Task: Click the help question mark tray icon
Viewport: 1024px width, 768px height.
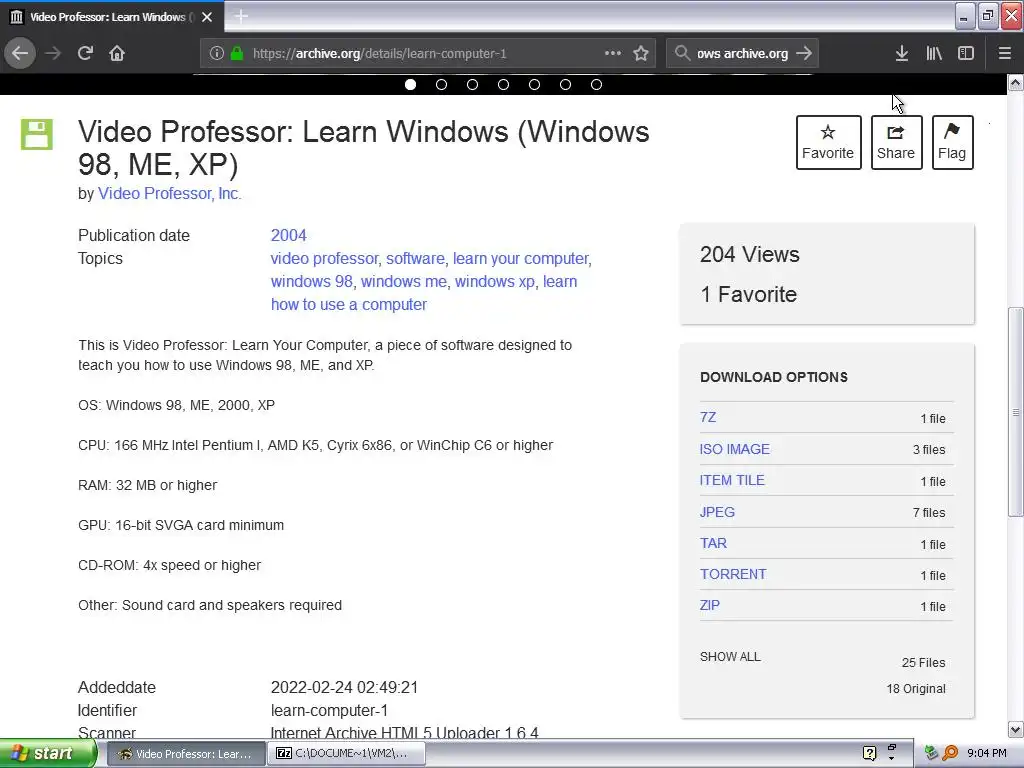Action: click(869, 754)
